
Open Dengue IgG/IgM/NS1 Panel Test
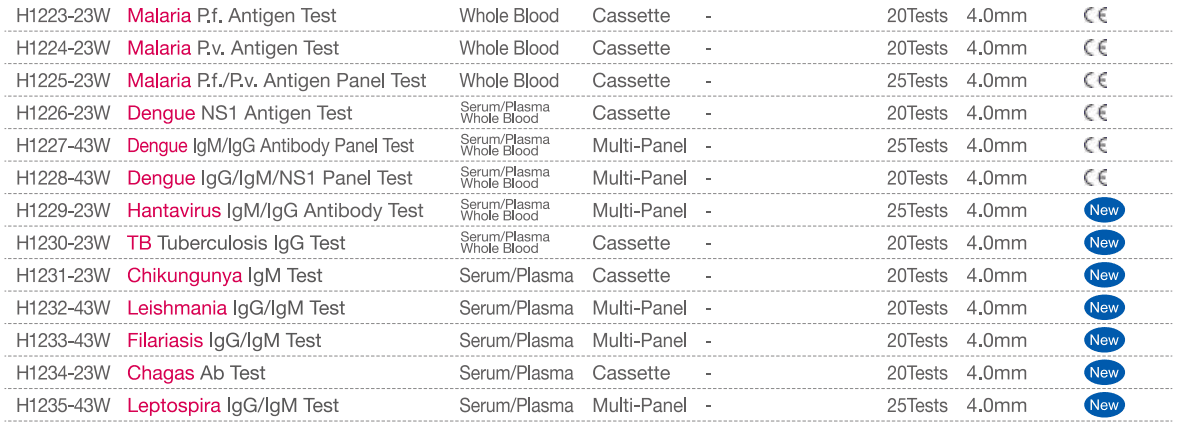pos(269,178)
